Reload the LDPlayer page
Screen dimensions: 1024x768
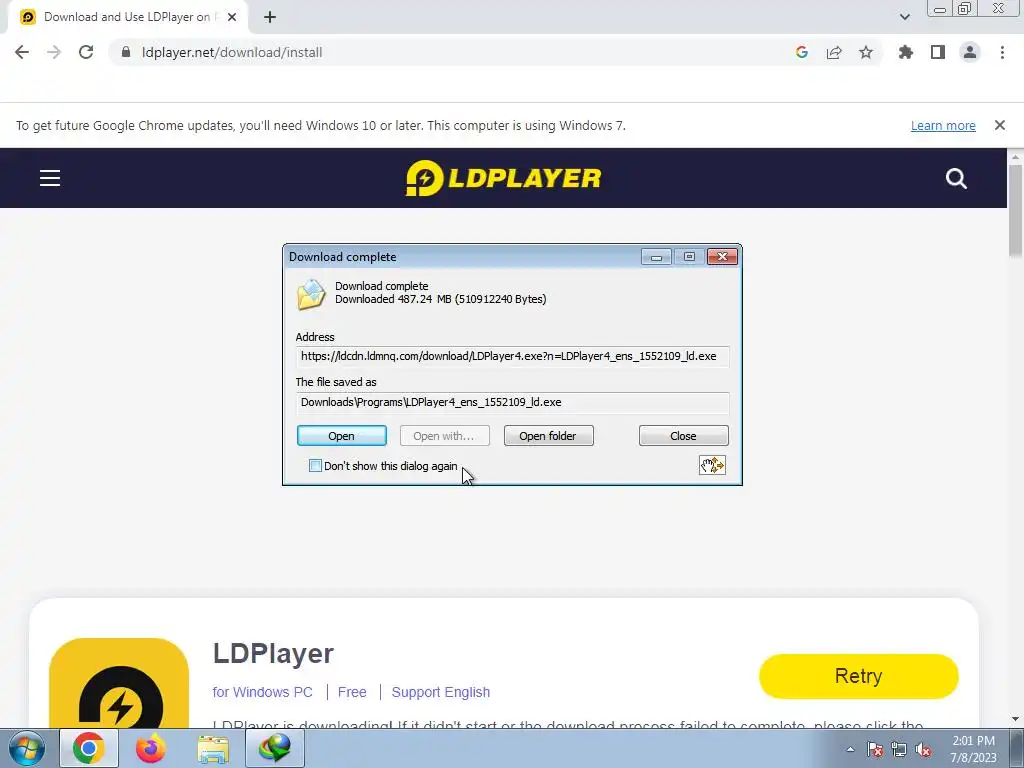[86, 52]
